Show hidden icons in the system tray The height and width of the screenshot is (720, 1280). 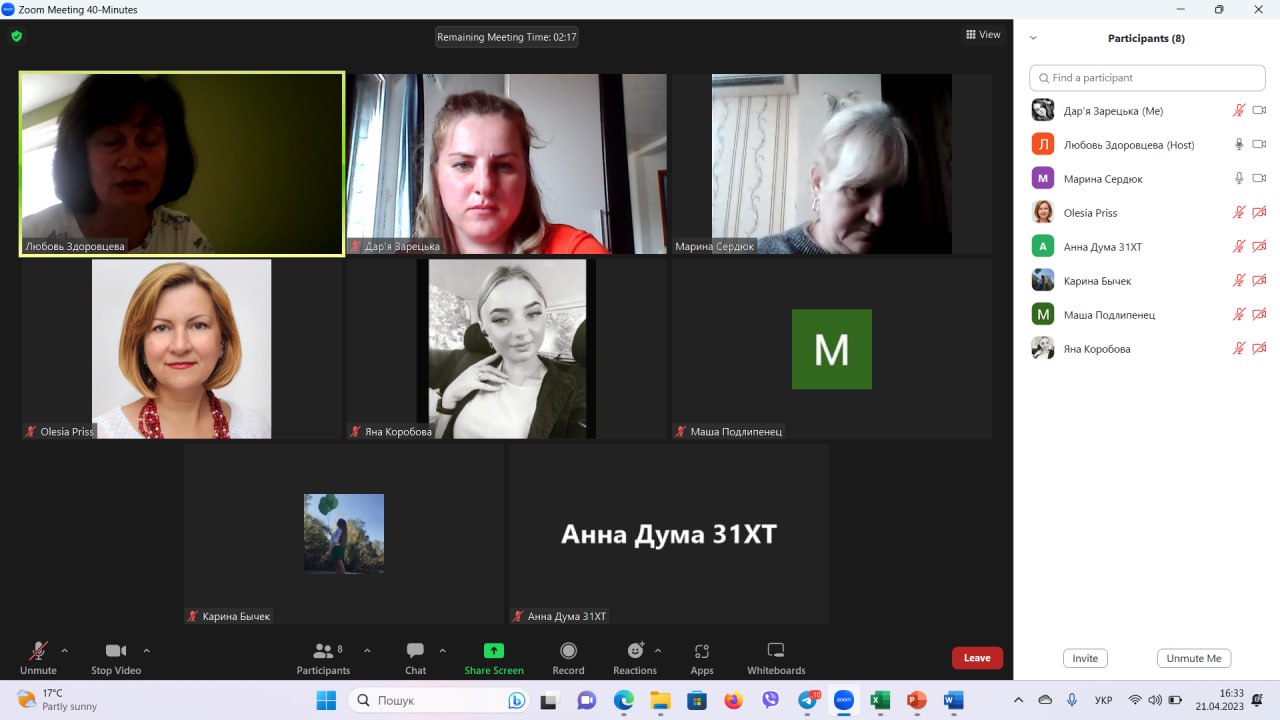pos(1018,700)
